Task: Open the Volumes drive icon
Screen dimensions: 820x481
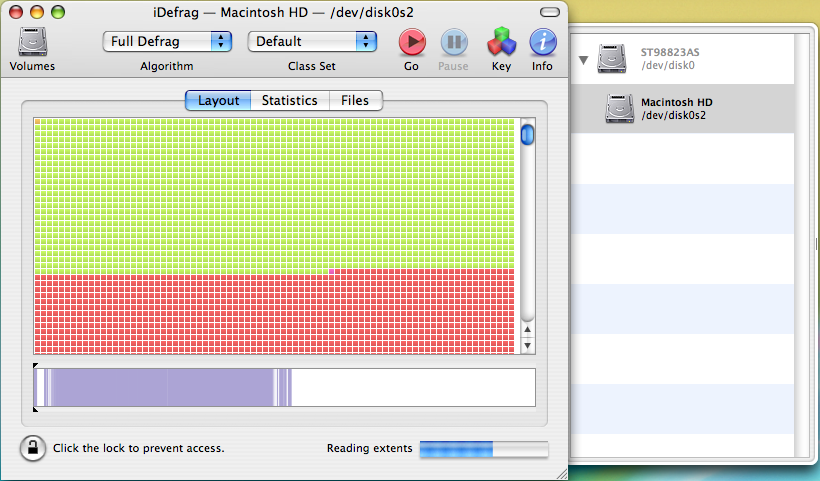Action: pyautogui.click(x=32, y=42)
